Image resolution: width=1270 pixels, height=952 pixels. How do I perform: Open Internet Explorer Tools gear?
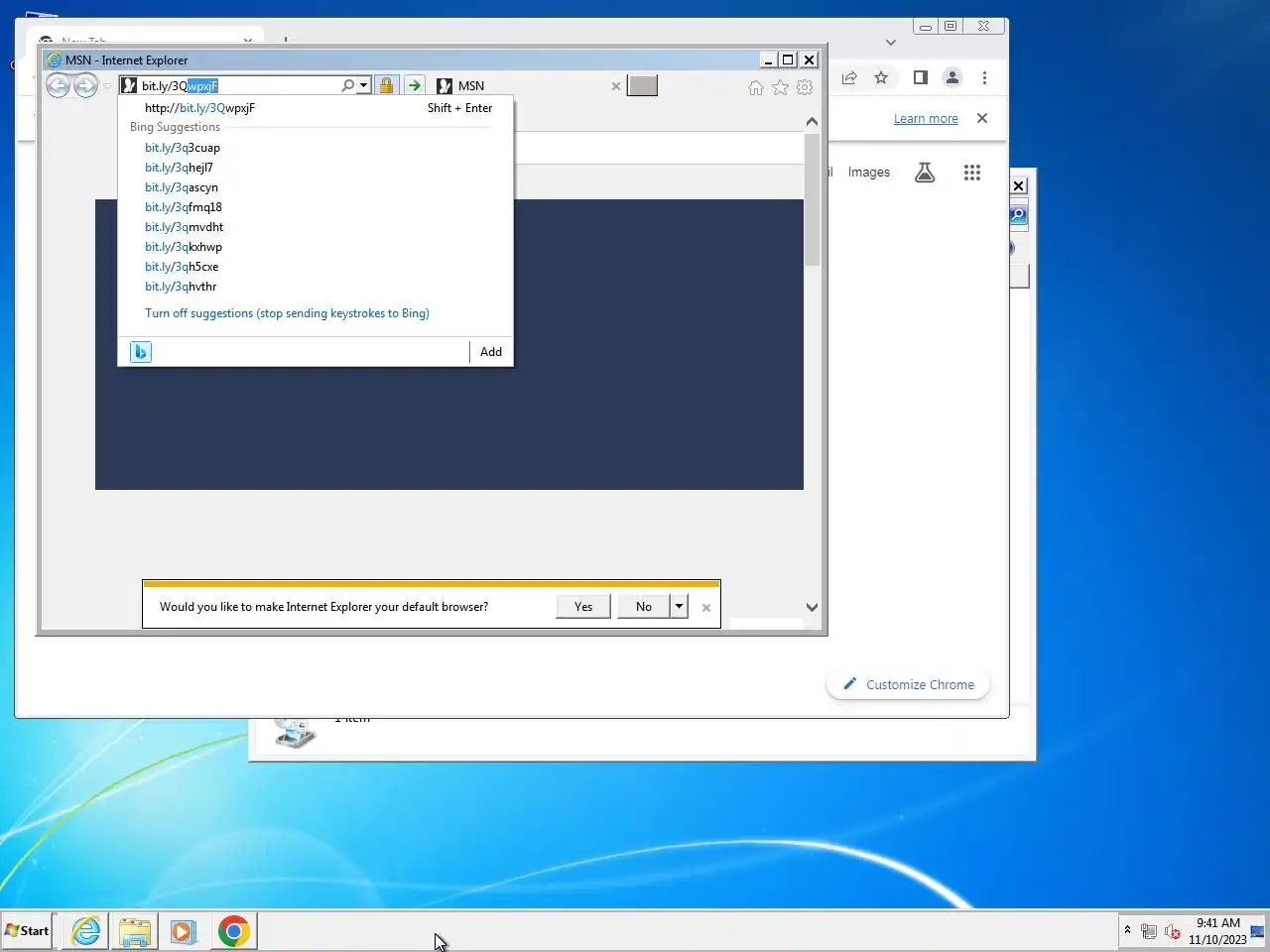[805, 87]
